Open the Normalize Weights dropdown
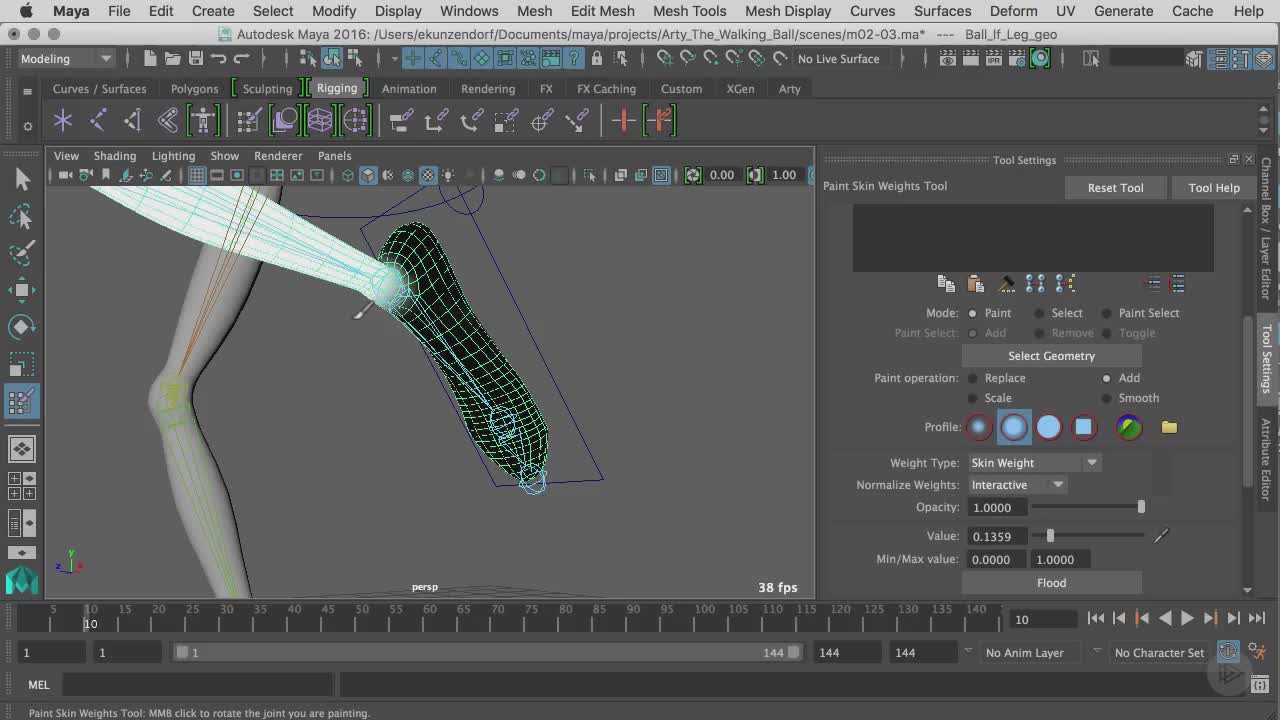Viewport: 1280px width, 720px height. point(1017,485)
